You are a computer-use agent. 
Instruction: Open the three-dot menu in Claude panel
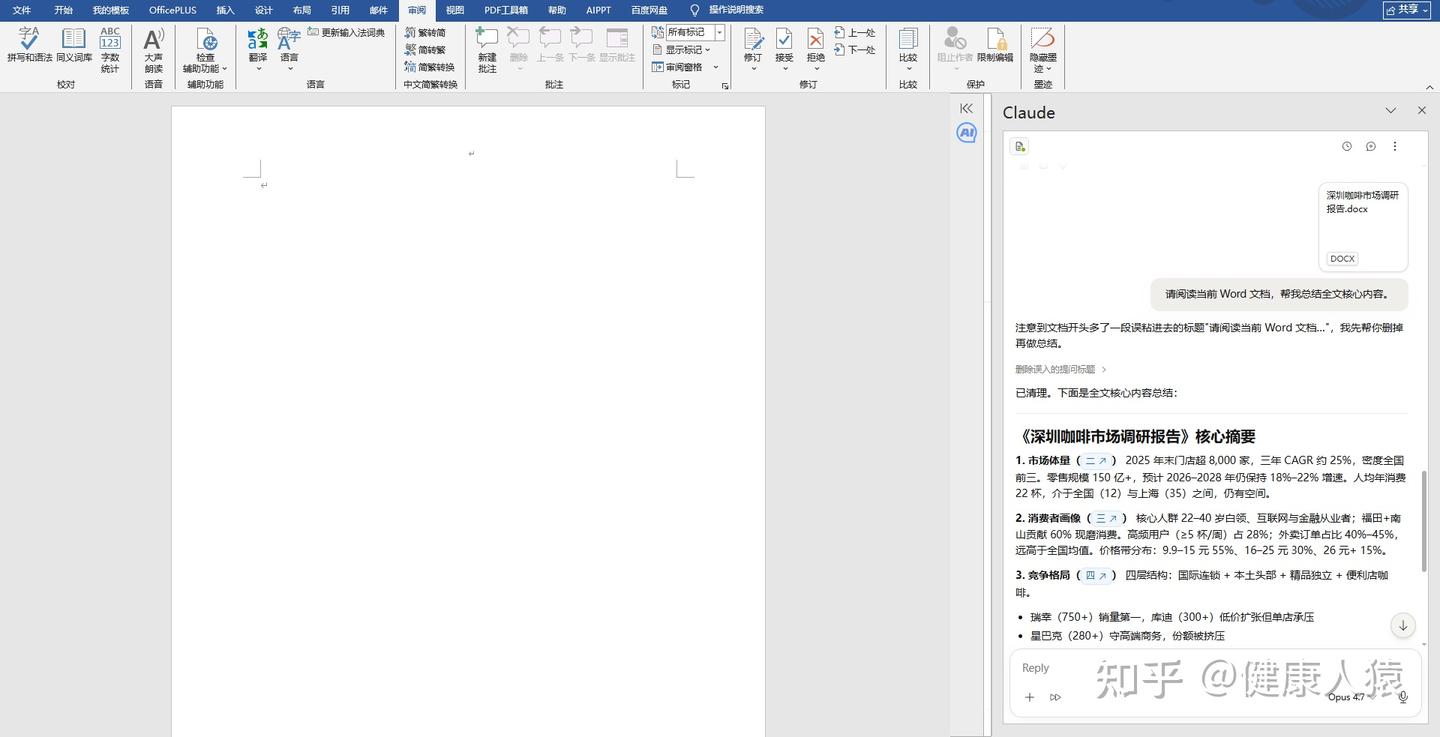coord(1395,146)
